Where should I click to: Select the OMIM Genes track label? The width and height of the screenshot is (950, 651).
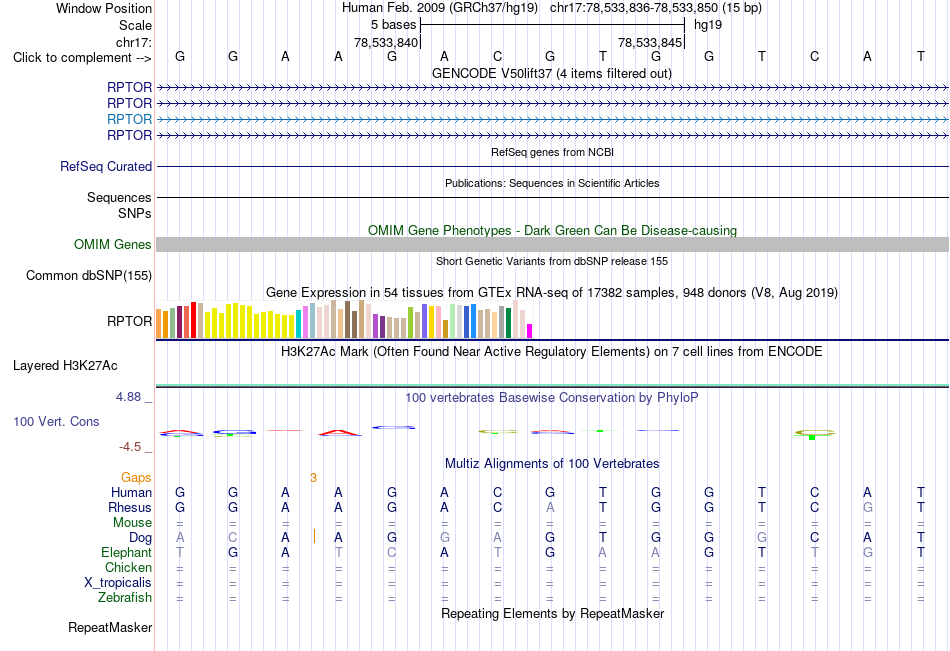[x=113, y=244]
